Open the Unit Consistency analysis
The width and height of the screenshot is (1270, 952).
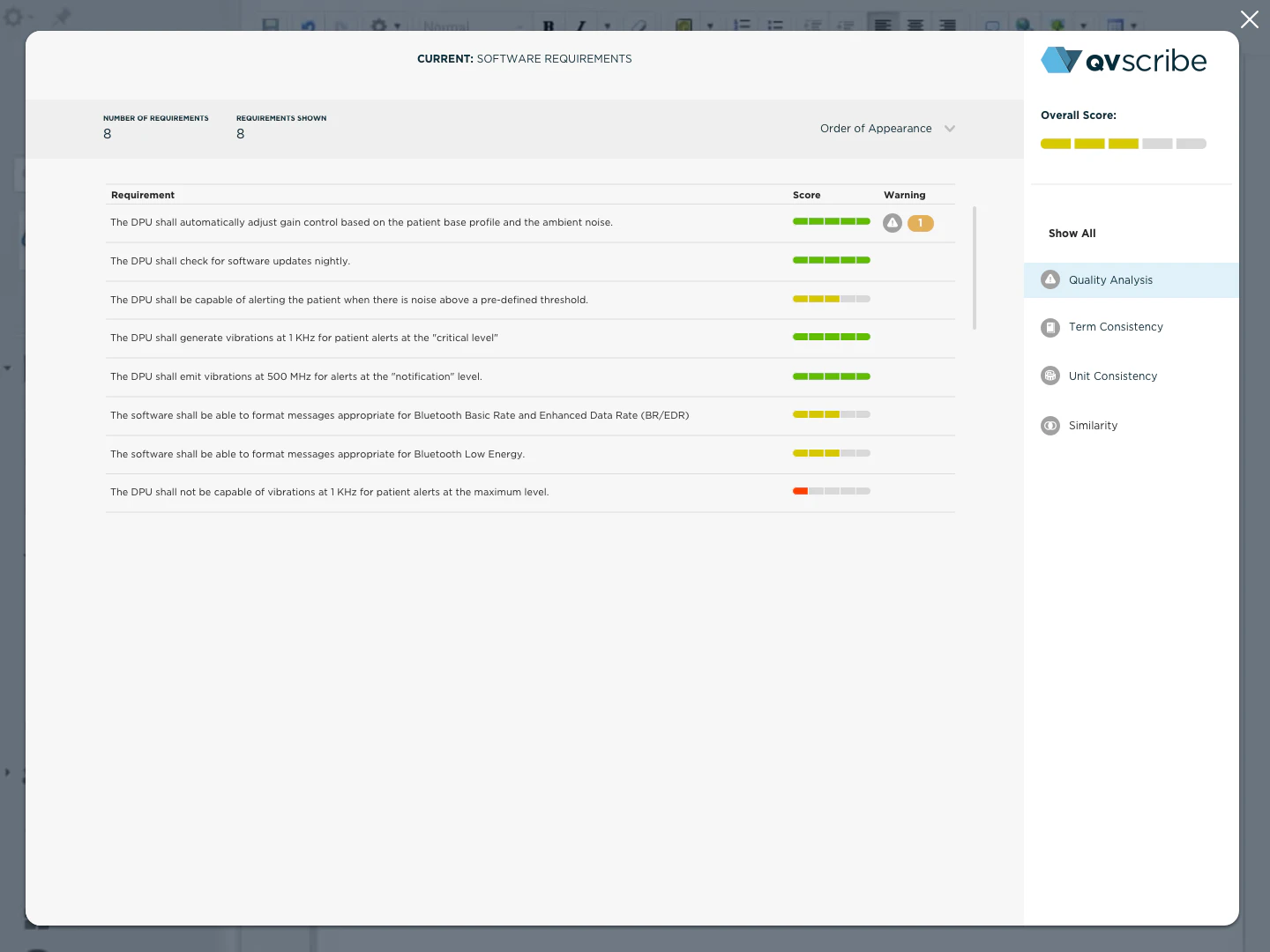1113,376
